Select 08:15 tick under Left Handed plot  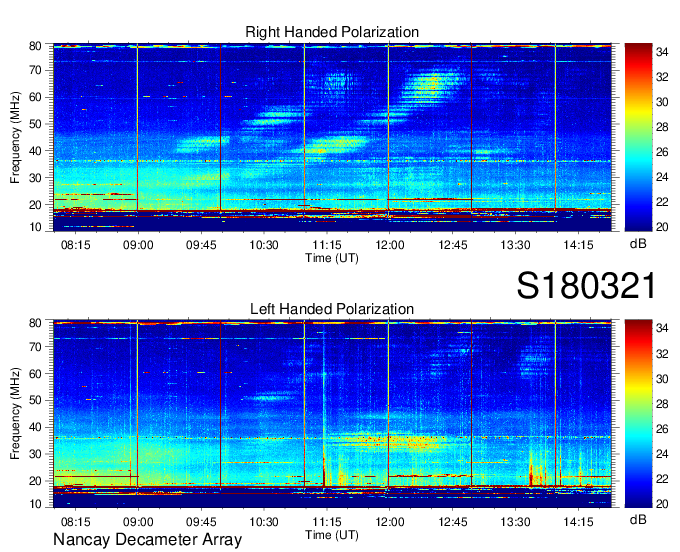tap(75, 521)
